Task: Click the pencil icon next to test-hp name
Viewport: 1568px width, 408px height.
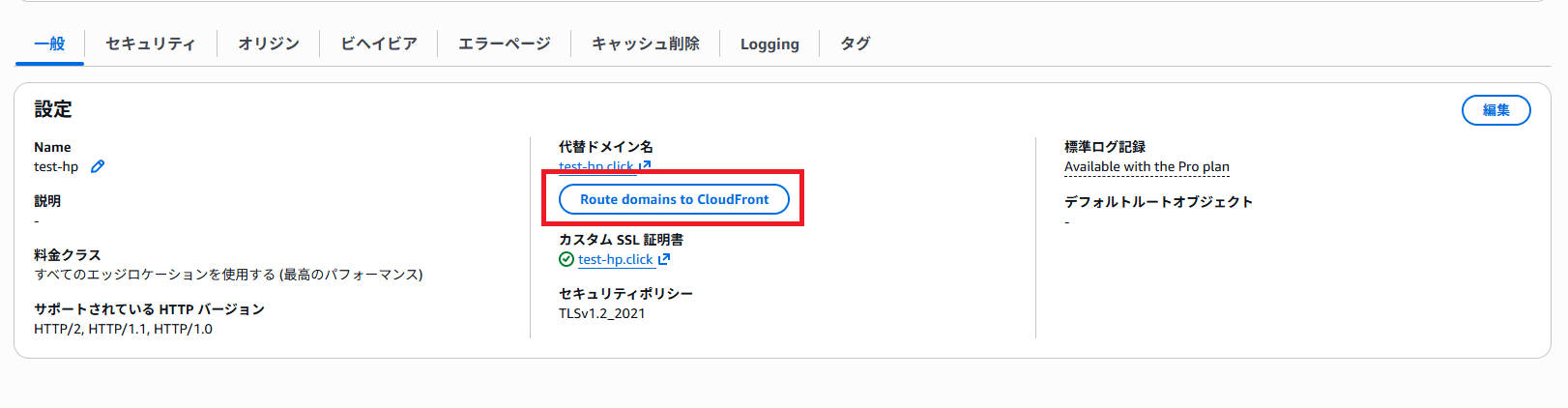Action: coord(98,166)
